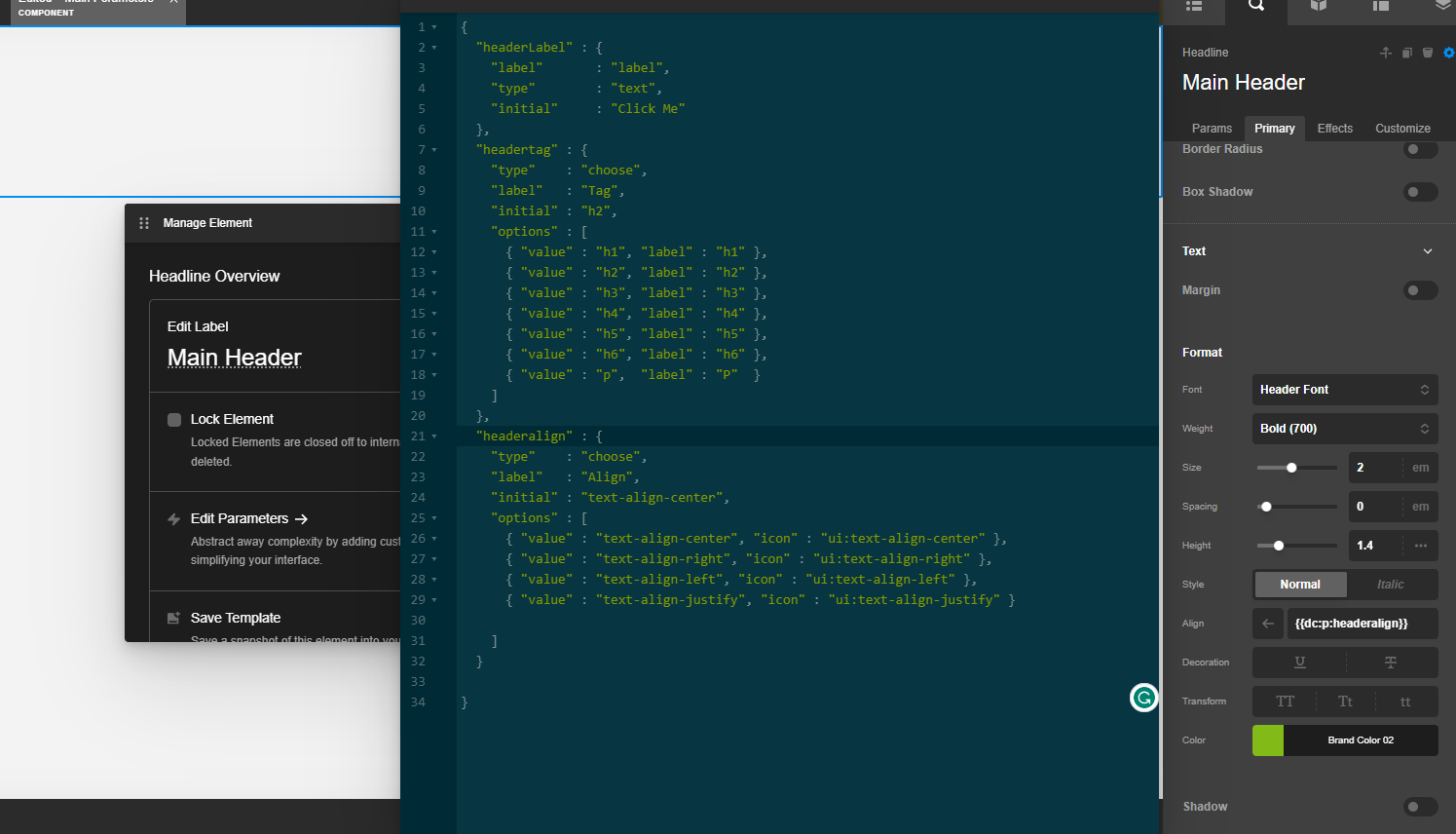Switch to the Params tab
The width and height of the screenshot is (1456, 834).
pos(1212,129)
